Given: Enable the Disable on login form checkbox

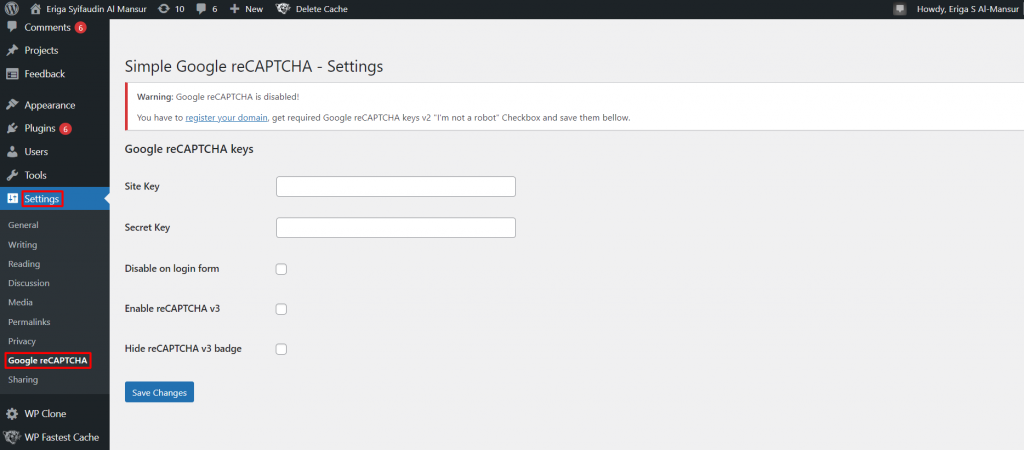Looking at the screenshot, I should tap(281, 269).
